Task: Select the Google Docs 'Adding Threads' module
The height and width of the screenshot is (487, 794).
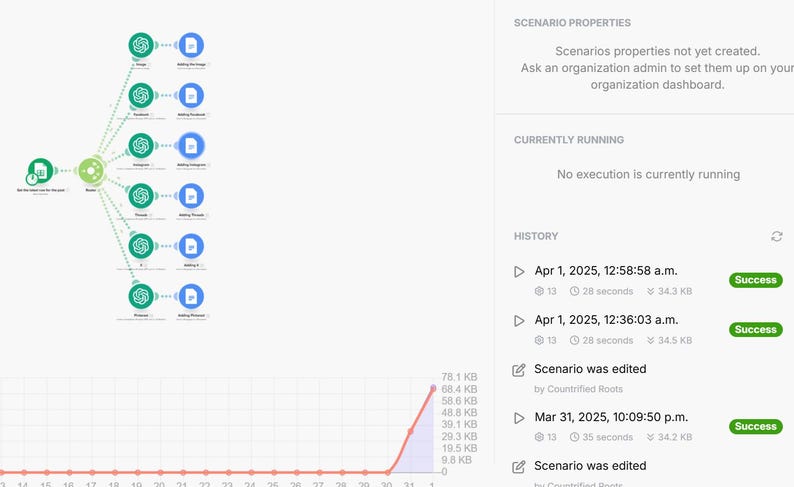Action: [x=191, y=195]
